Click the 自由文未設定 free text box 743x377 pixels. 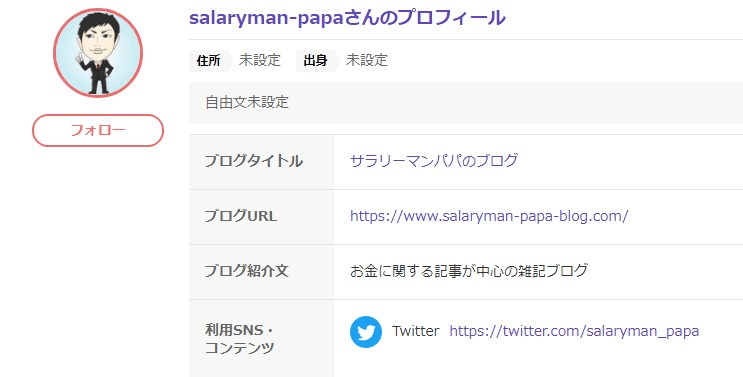click(x=466, y=103)
